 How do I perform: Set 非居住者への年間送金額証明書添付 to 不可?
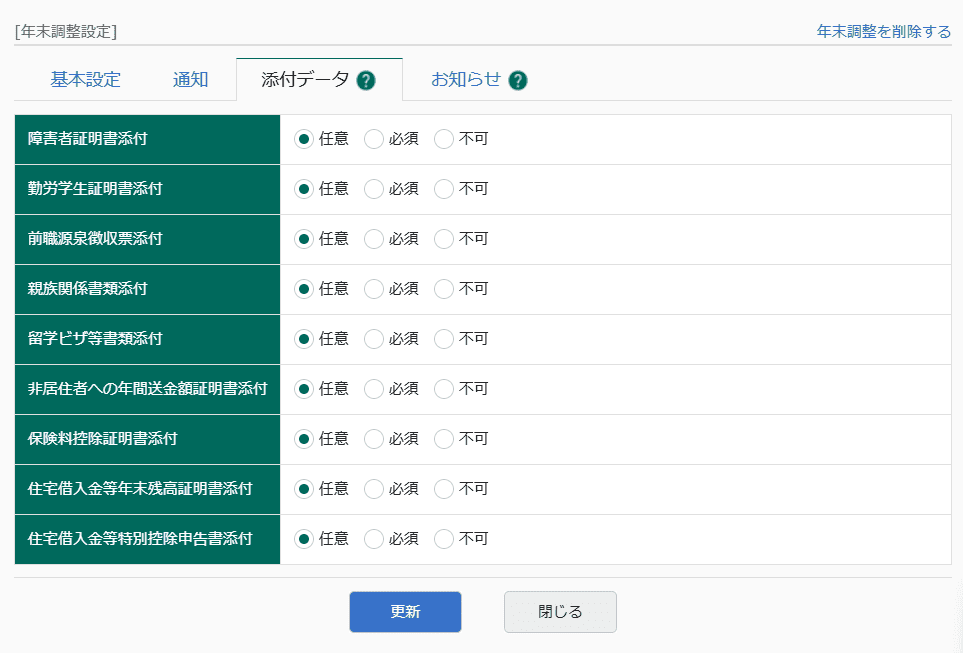443,389
